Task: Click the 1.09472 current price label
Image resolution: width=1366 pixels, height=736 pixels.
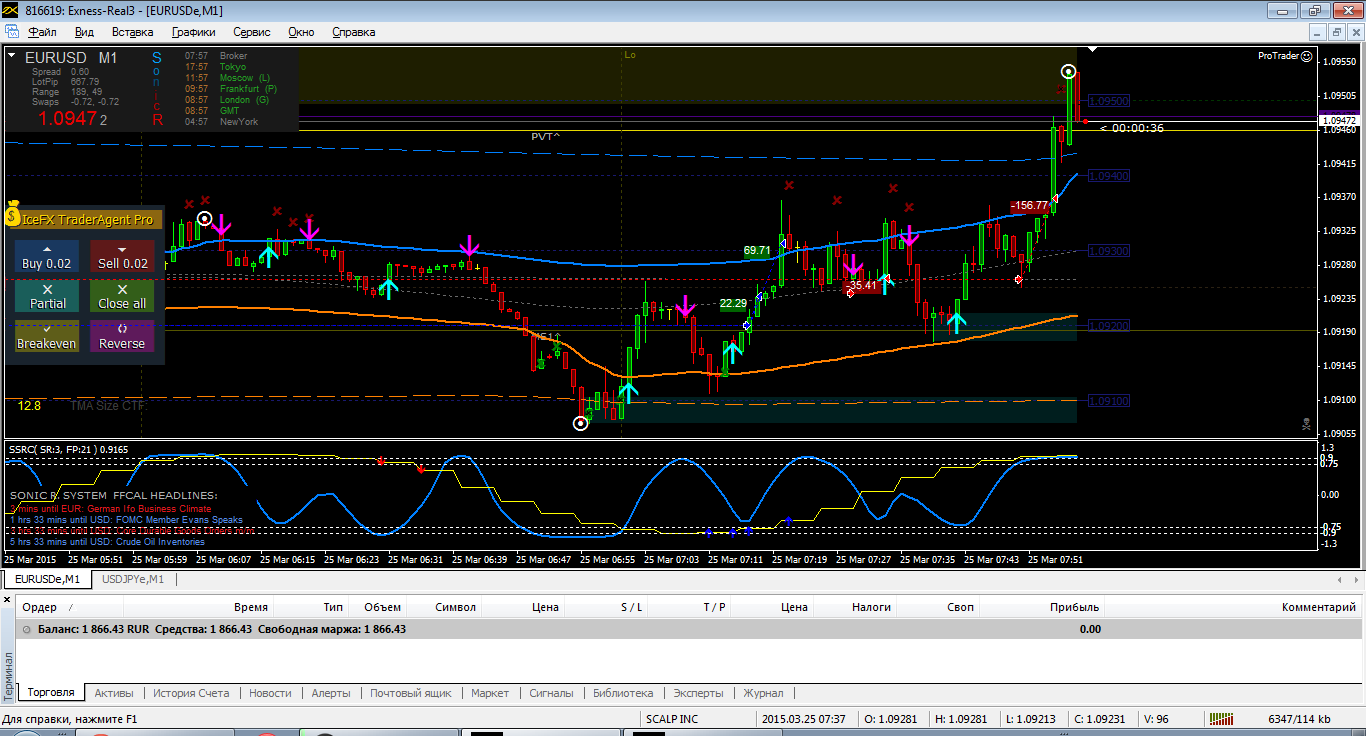Action: pyautogui.click(x=1337, y=120)
